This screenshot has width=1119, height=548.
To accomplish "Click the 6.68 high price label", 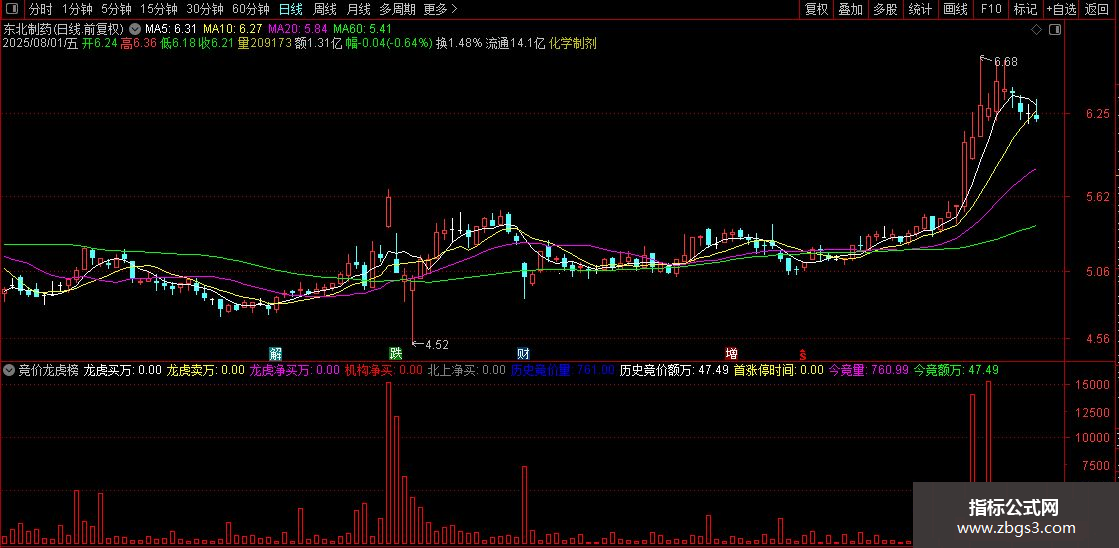I will click(x=1006, y=62).
